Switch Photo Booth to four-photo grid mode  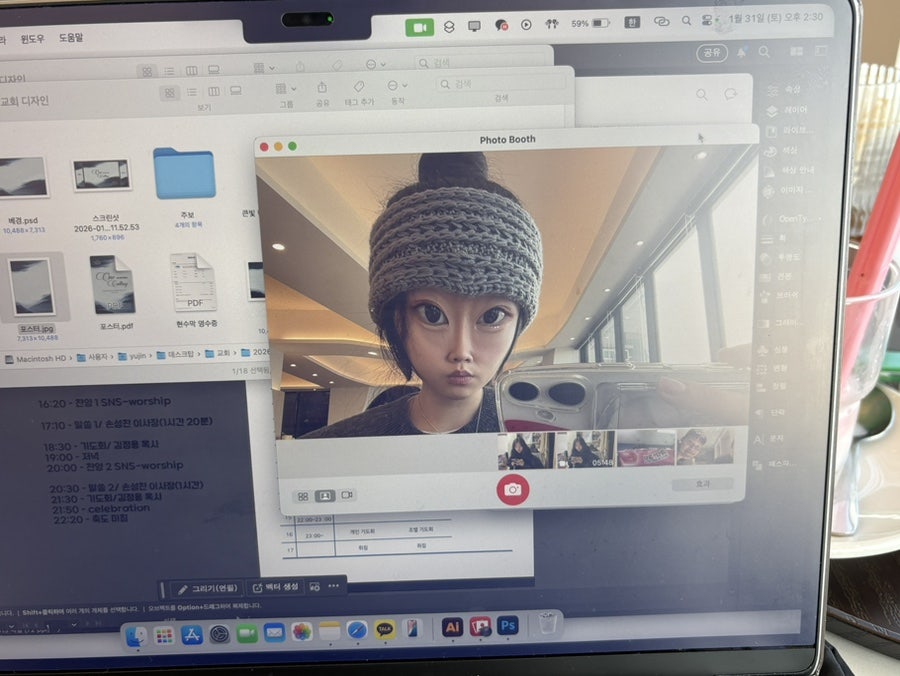point(303,496)
